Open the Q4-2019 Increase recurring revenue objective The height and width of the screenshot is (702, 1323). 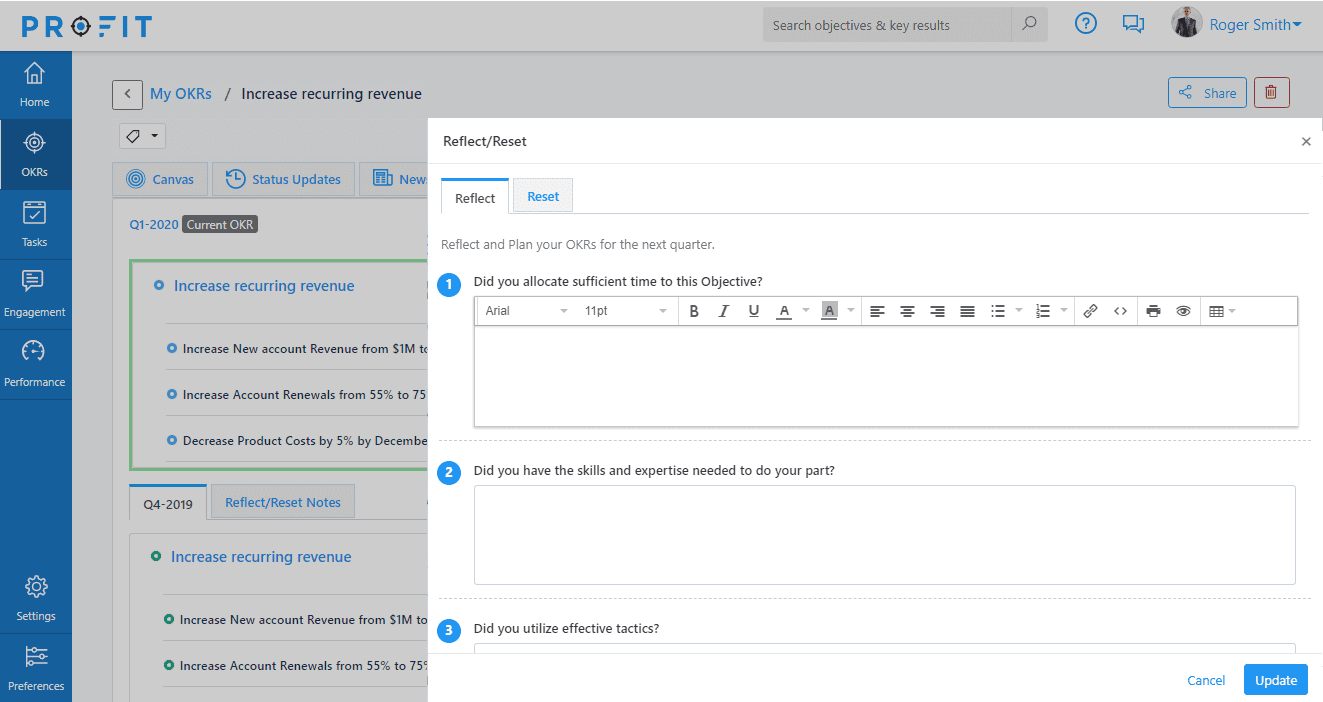(261, 557)
